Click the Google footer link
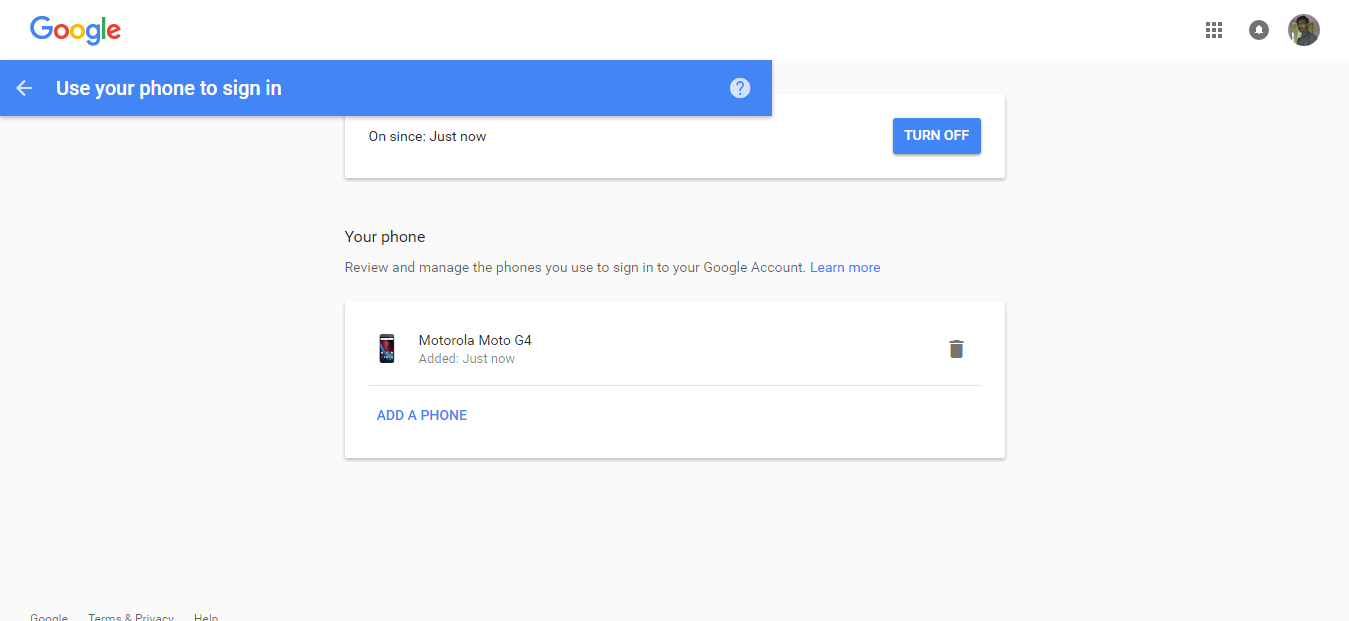This screenshot has height=621, width=1349. click(x=49, y=616)
